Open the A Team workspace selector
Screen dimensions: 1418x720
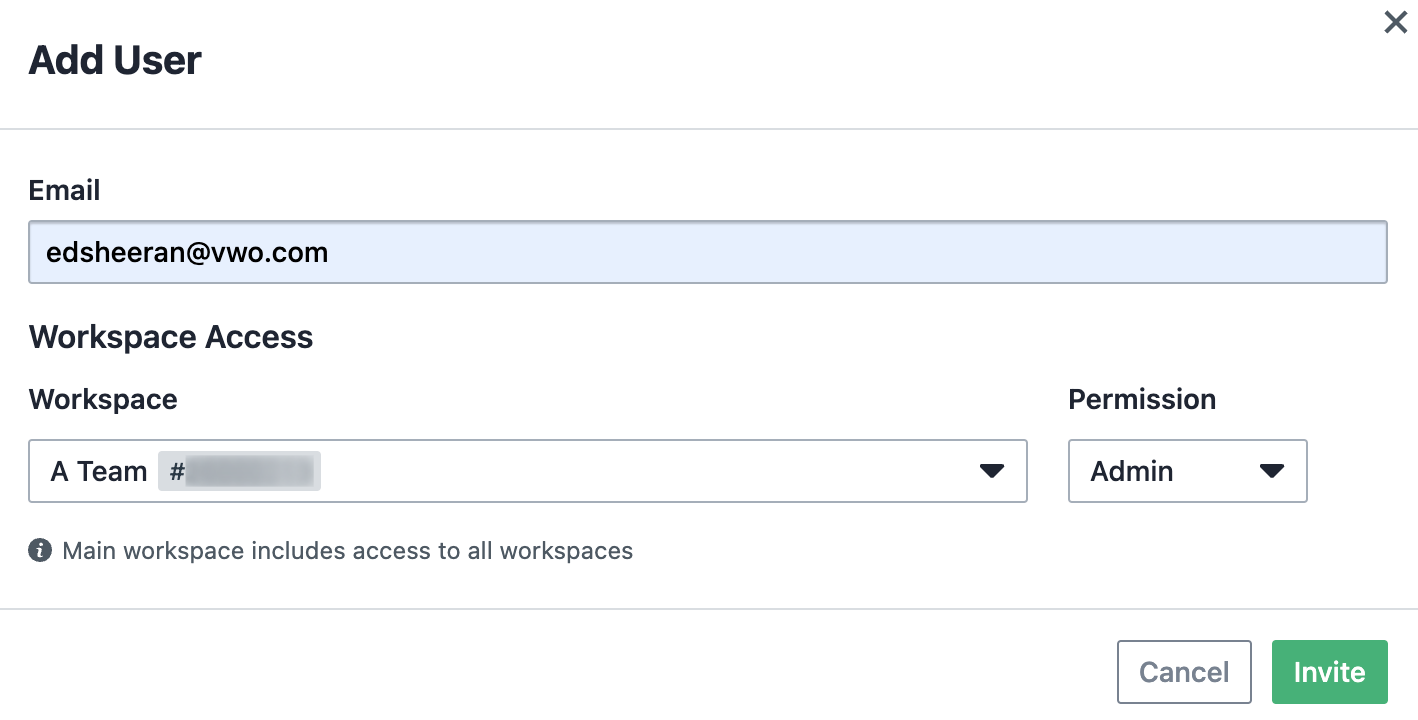click(528, 470)
